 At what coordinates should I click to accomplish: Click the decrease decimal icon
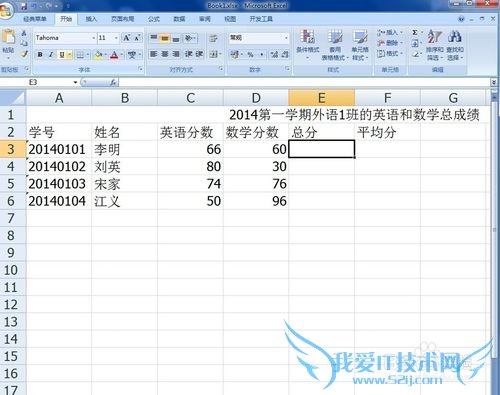(x=285, y=54)
